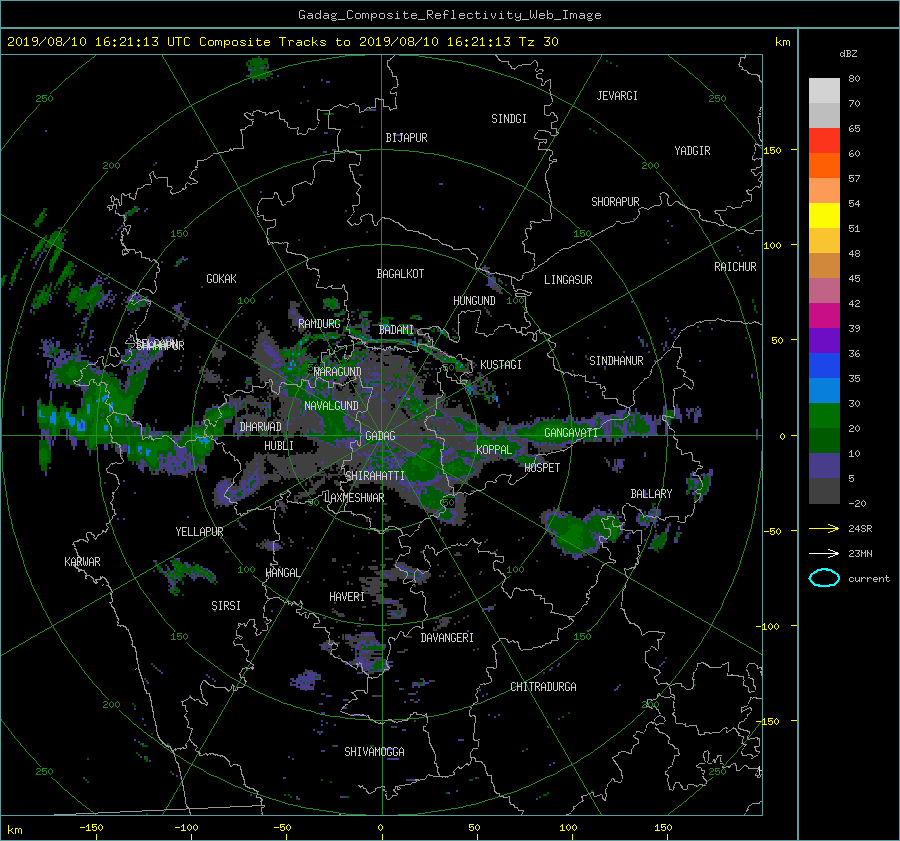Click the GANGAVATI city label
900x841 pixels.
pos(571,433)
